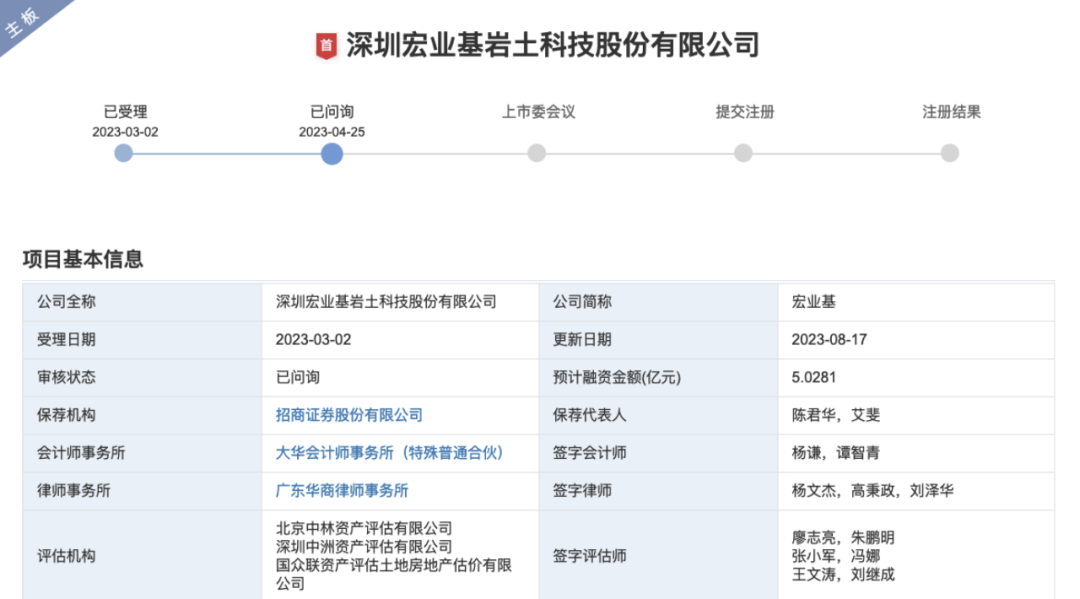
Task: Click the 深圳中洲资产评估有限公司 entry
Action: click(x=364, y=547)
